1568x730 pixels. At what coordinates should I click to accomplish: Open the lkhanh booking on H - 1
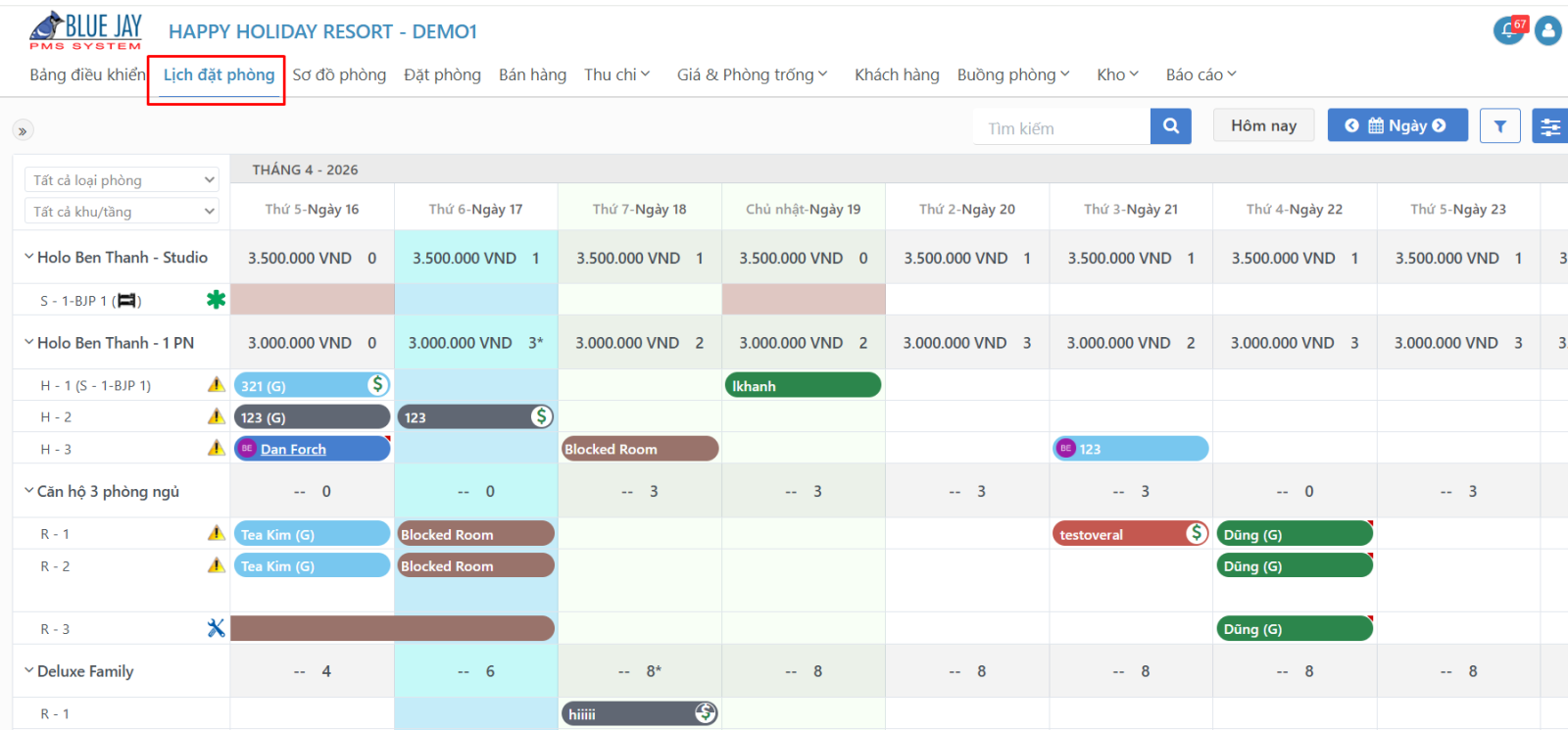(x=803, y=385)
